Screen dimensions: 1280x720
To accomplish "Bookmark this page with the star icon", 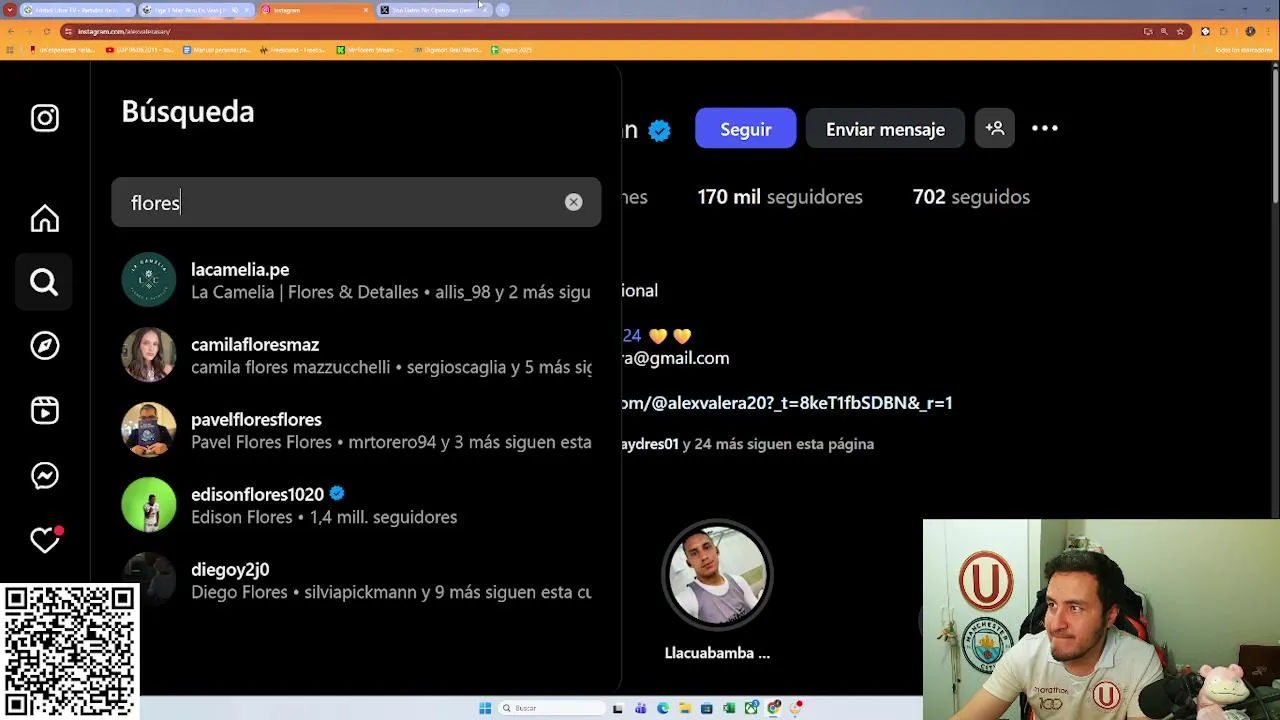I will [1180, 31].
